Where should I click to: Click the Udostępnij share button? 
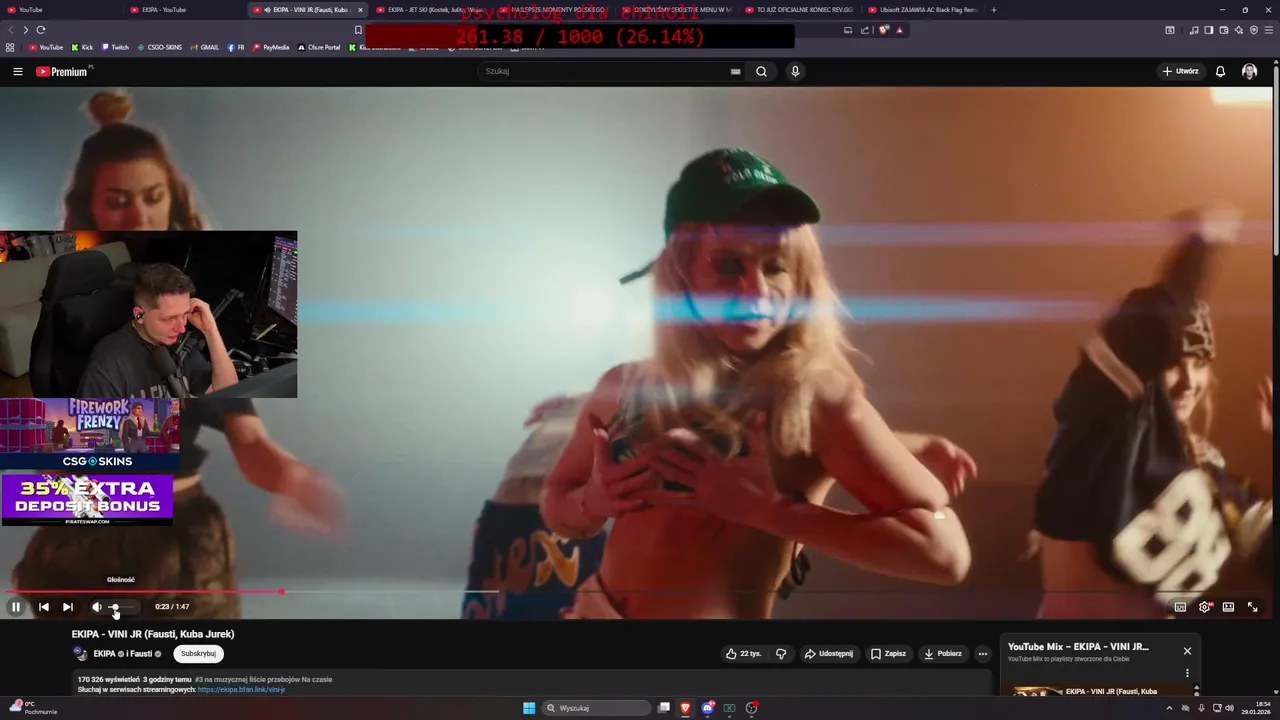(x=830, y=654)
